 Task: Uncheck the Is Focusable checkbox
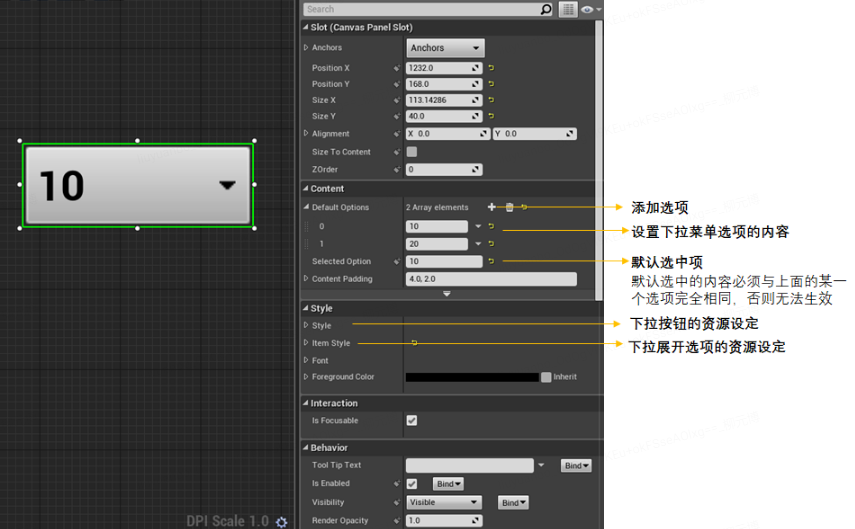coord(412,420)
